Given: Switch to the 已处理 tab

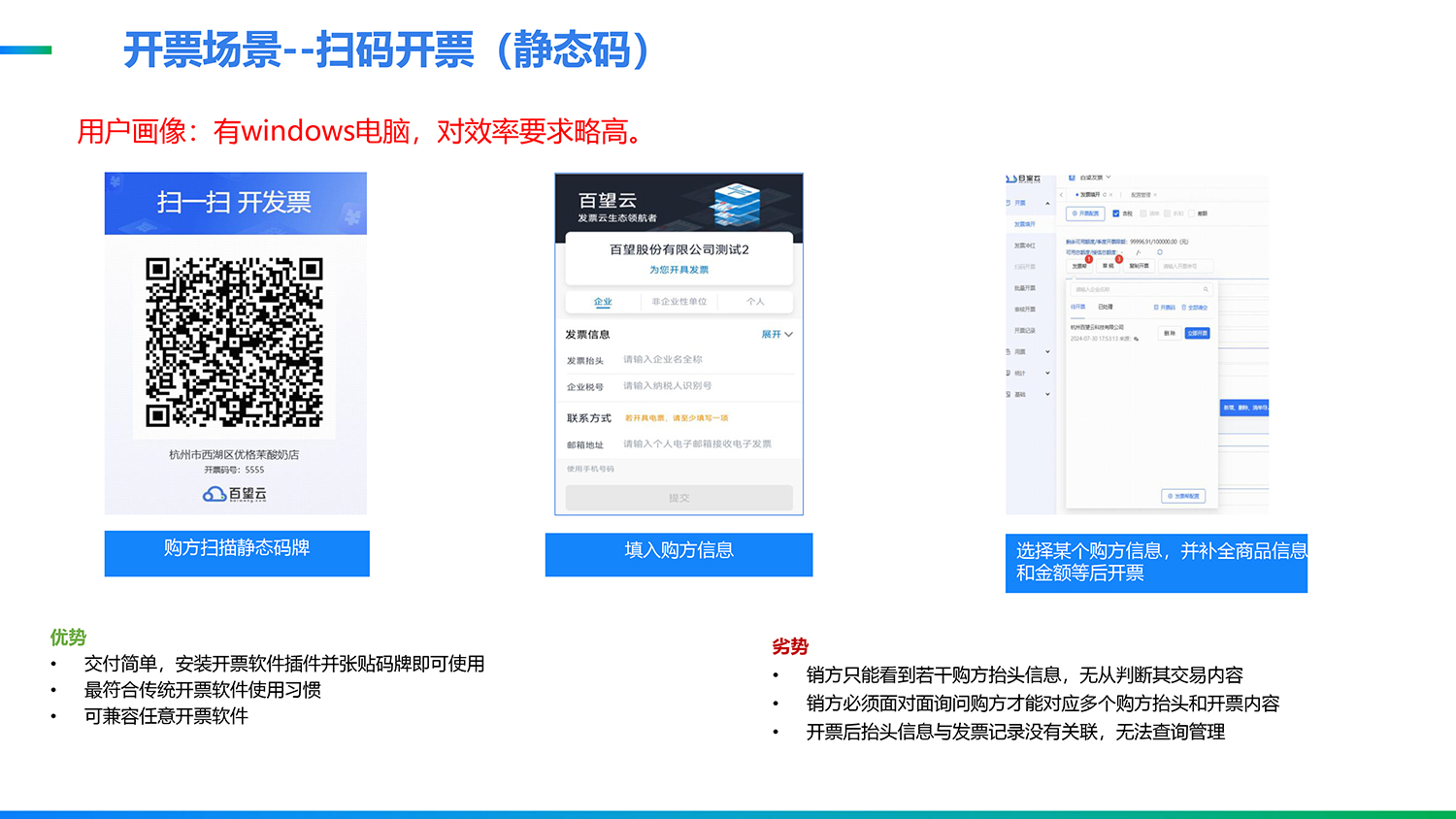Looking at the screenshot, I should click(x=1106, y=307).
